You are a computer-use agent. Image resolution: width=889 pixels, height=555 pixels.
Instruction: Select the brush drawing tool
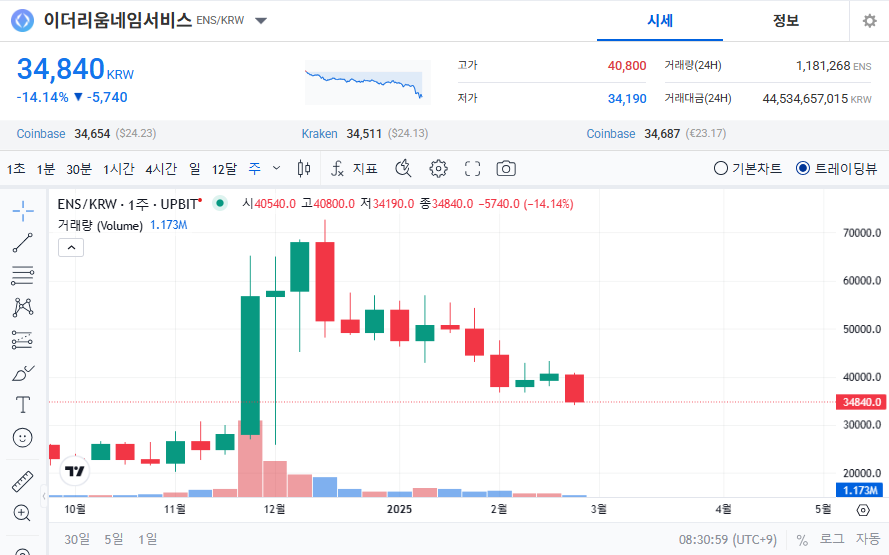[x=23, y=373]
